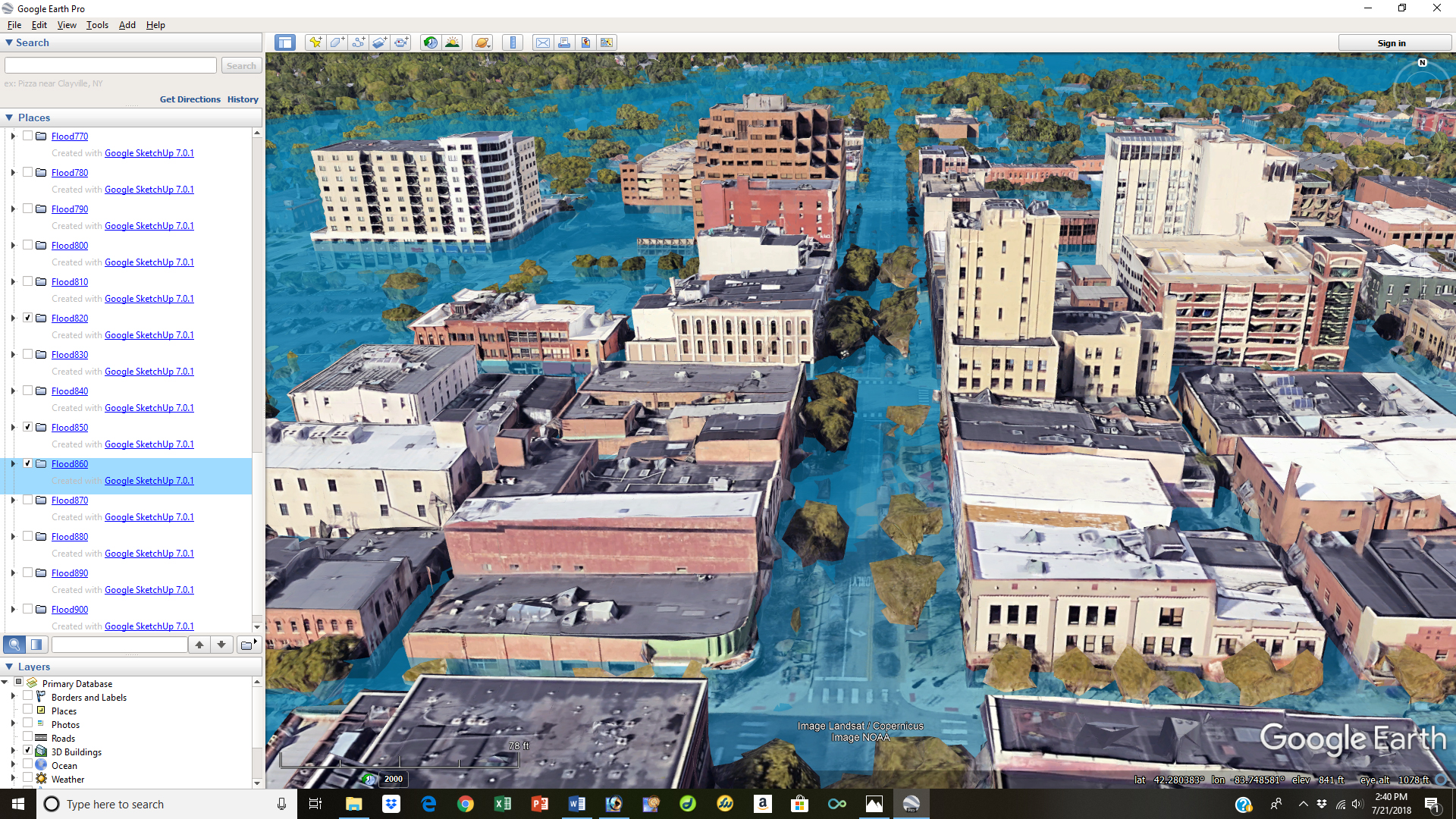Open the Add menu
The image size is (1456, 819).
coord(127,25)
